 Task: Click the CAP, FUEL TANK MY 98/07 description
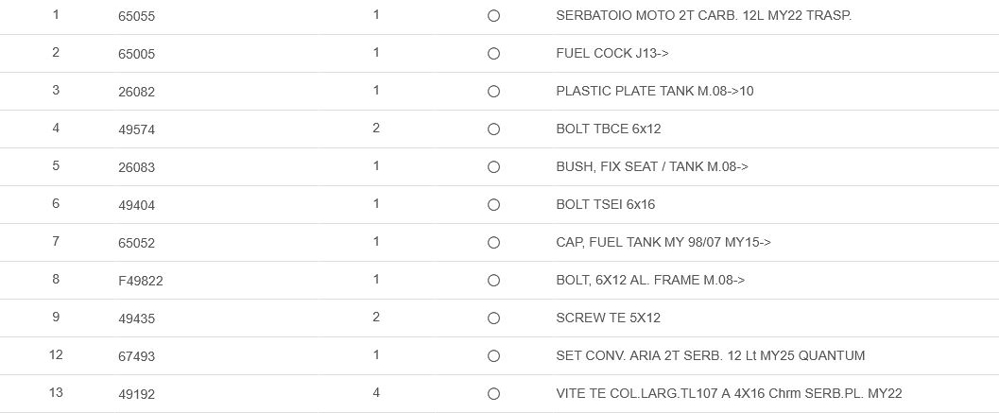point(663,243)
